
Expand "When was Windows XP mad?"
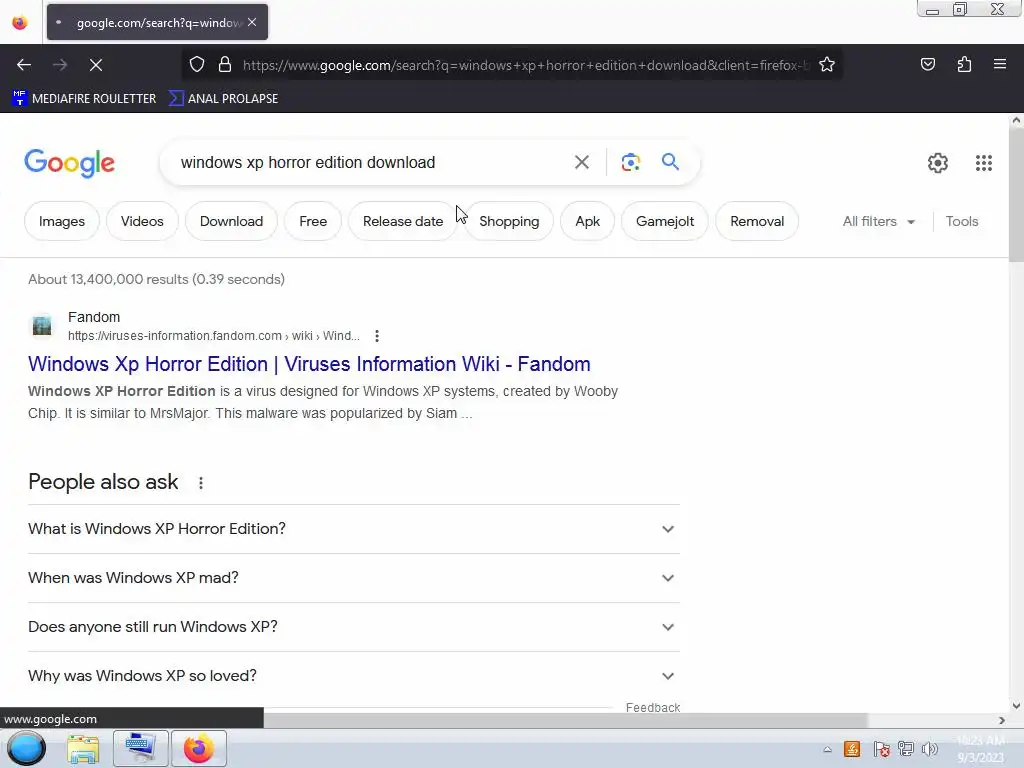tap(353, 578)
